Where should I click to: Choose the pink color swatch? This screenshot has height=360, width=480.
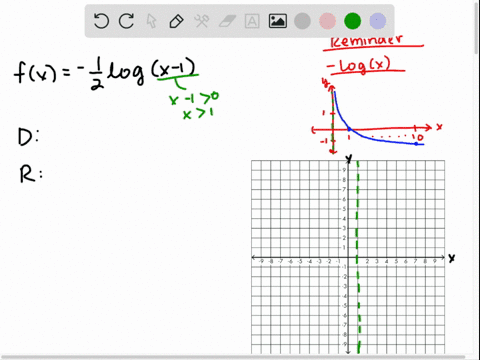click(x=328, y=21)
